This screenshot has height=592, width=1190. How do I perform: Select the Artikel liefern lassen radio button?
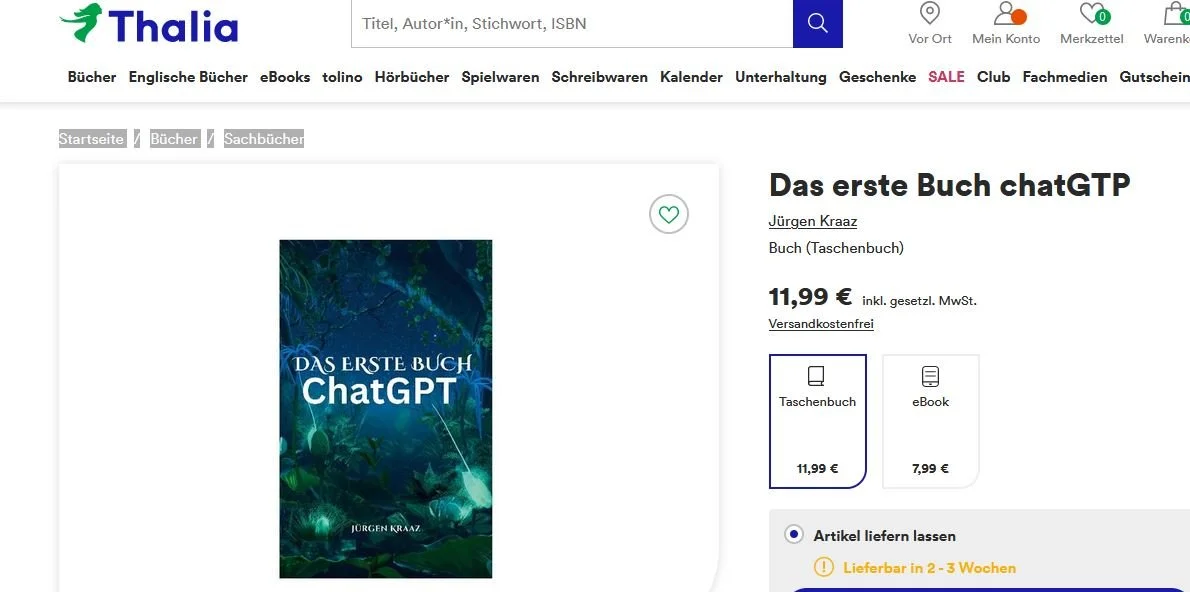pos(794,535)
